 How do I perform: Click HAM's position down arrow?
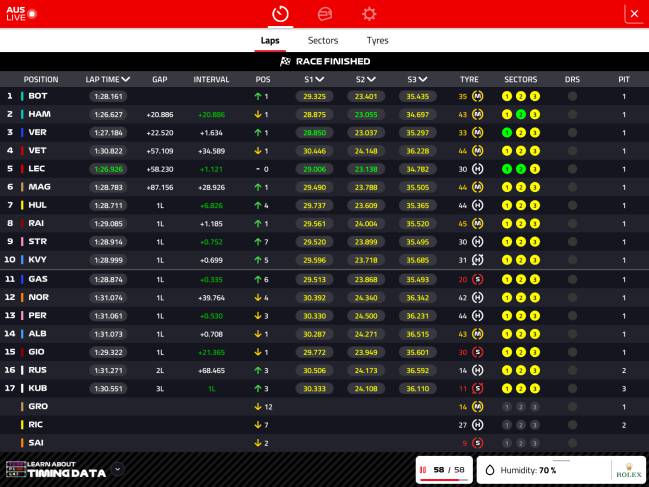click(x=258, y=115)
